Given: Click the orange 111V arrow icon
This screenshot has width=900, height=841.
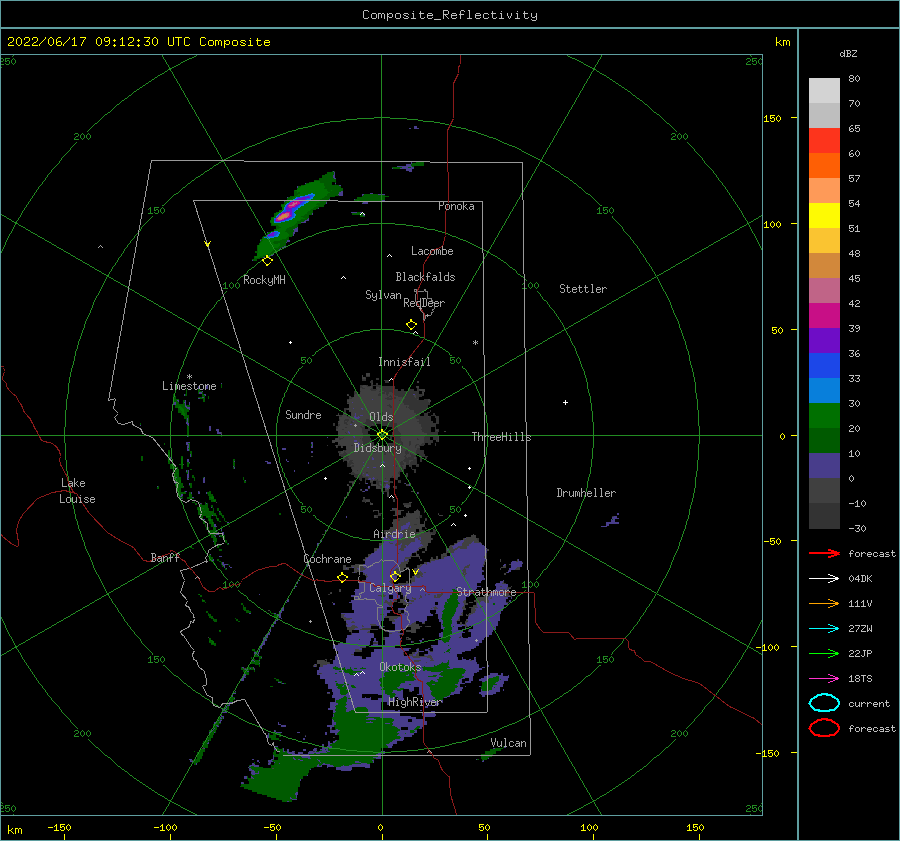Looking at the screenshot, I should coord(824,603).
